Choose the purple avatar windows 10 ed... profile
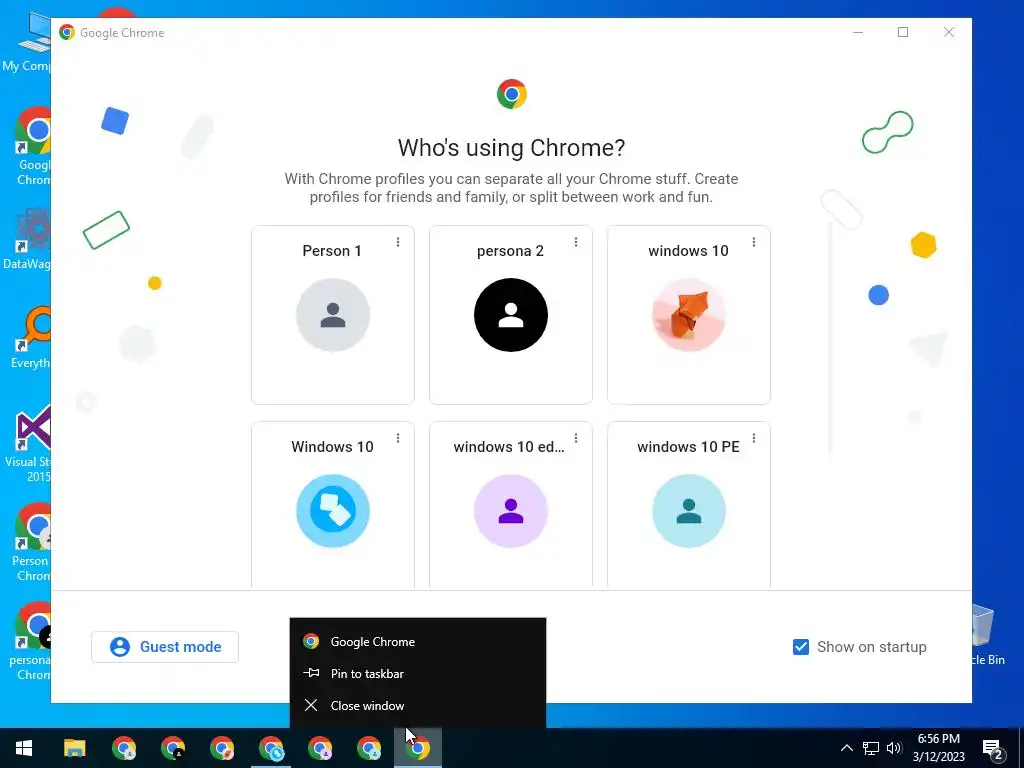Image resolution: width=1024 pixels, height=768 pixels. point(511,511)
